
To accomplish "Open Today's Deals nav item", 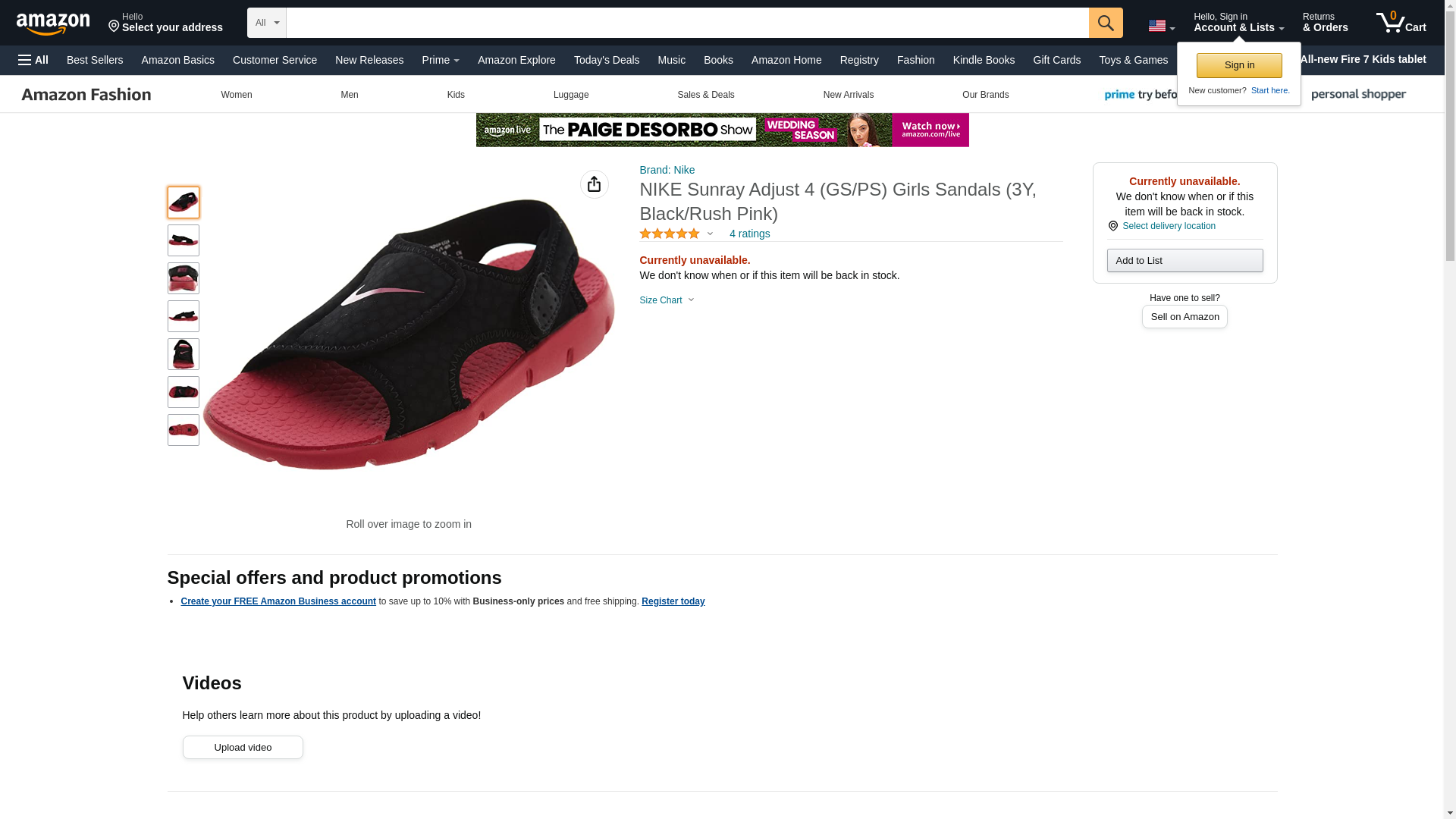I will [x=607, y=60].
